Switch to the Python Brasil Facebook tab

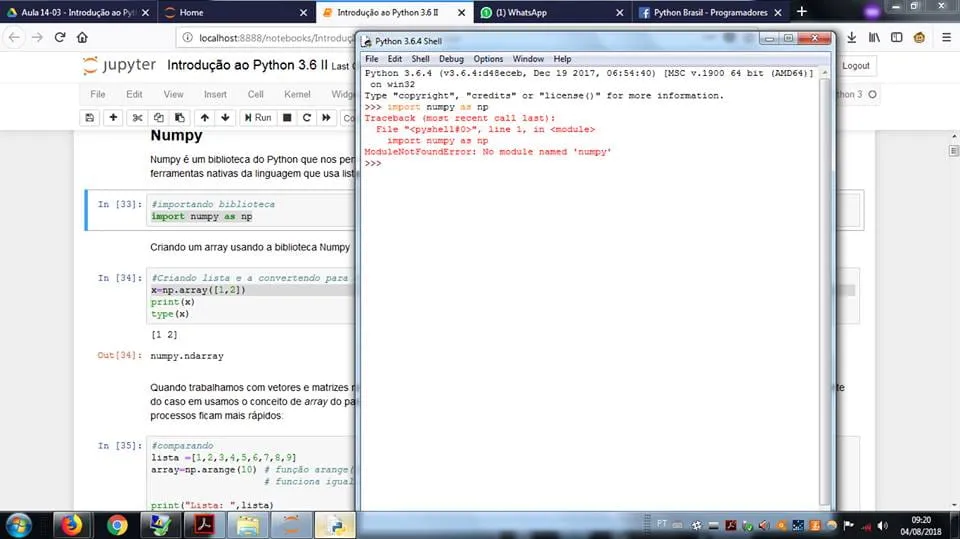click(708, 12)
